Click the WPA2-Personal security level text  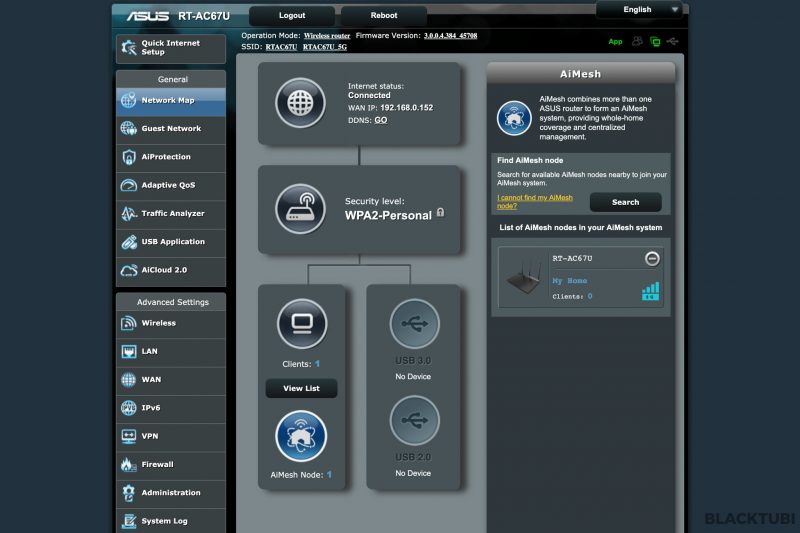pos(388,215)
